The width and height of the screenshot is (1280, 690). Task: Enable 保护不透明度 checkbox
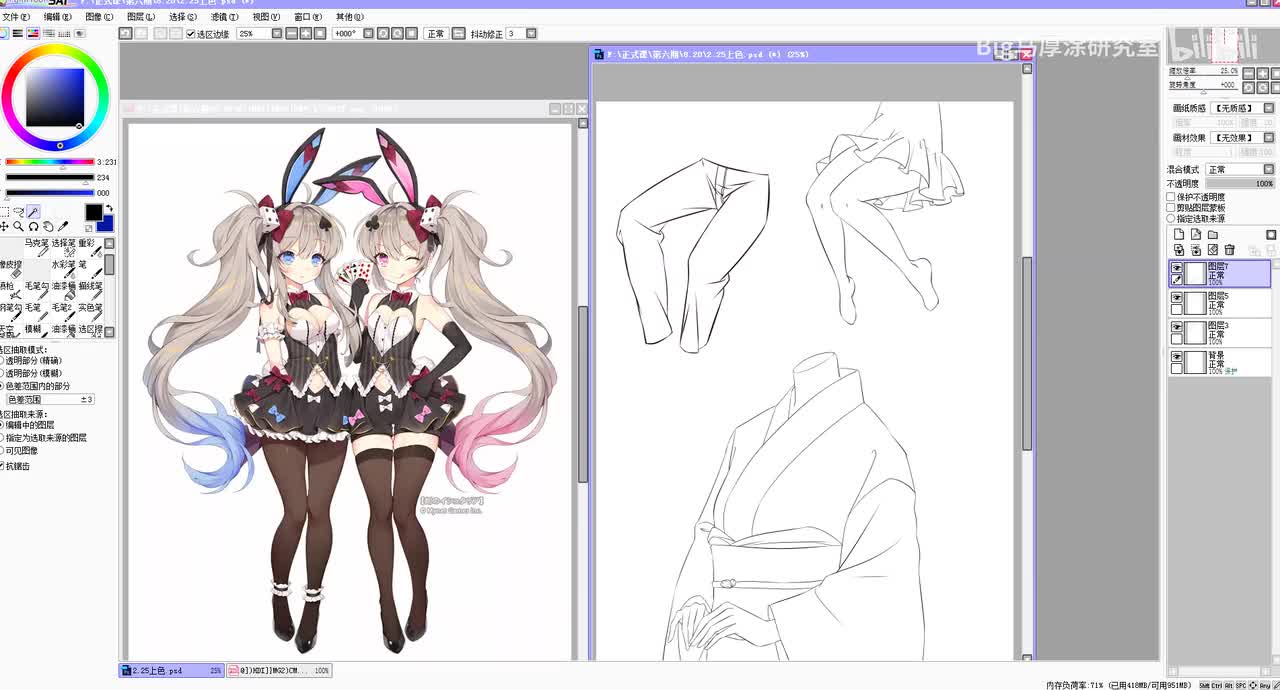pos(1170,197)
